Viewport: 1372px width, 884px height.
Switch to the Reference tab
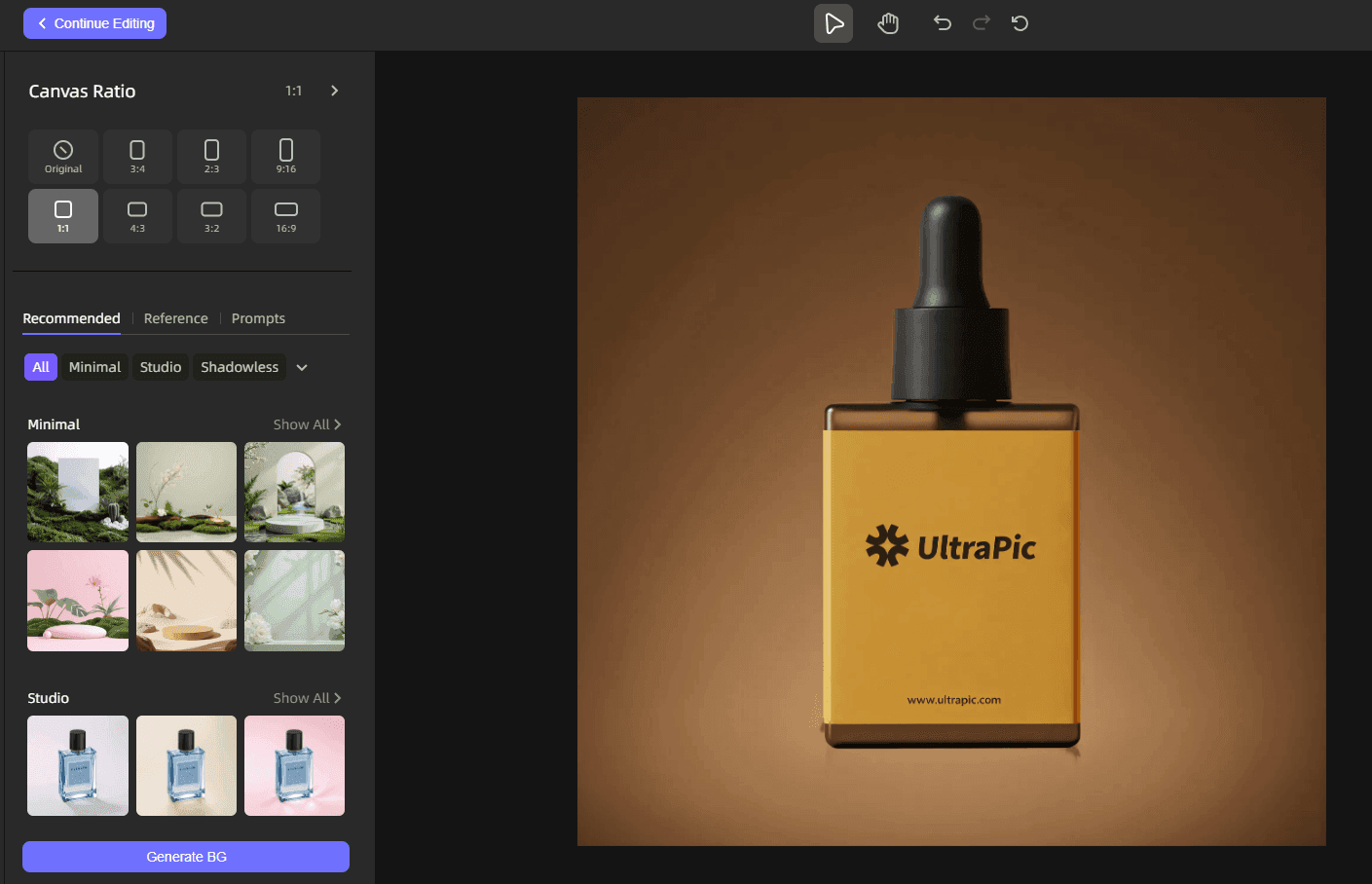175,318
